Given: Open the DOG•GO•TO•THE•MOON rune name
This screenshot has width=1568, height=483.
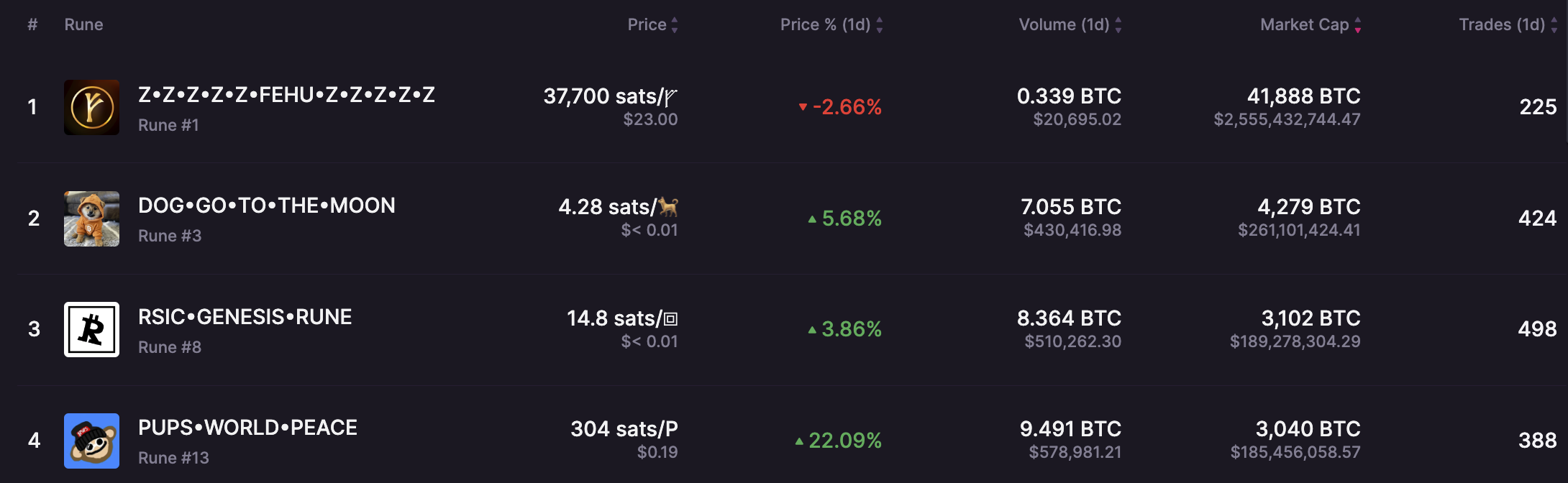Looking at the screenshot, I should point(266,206).
